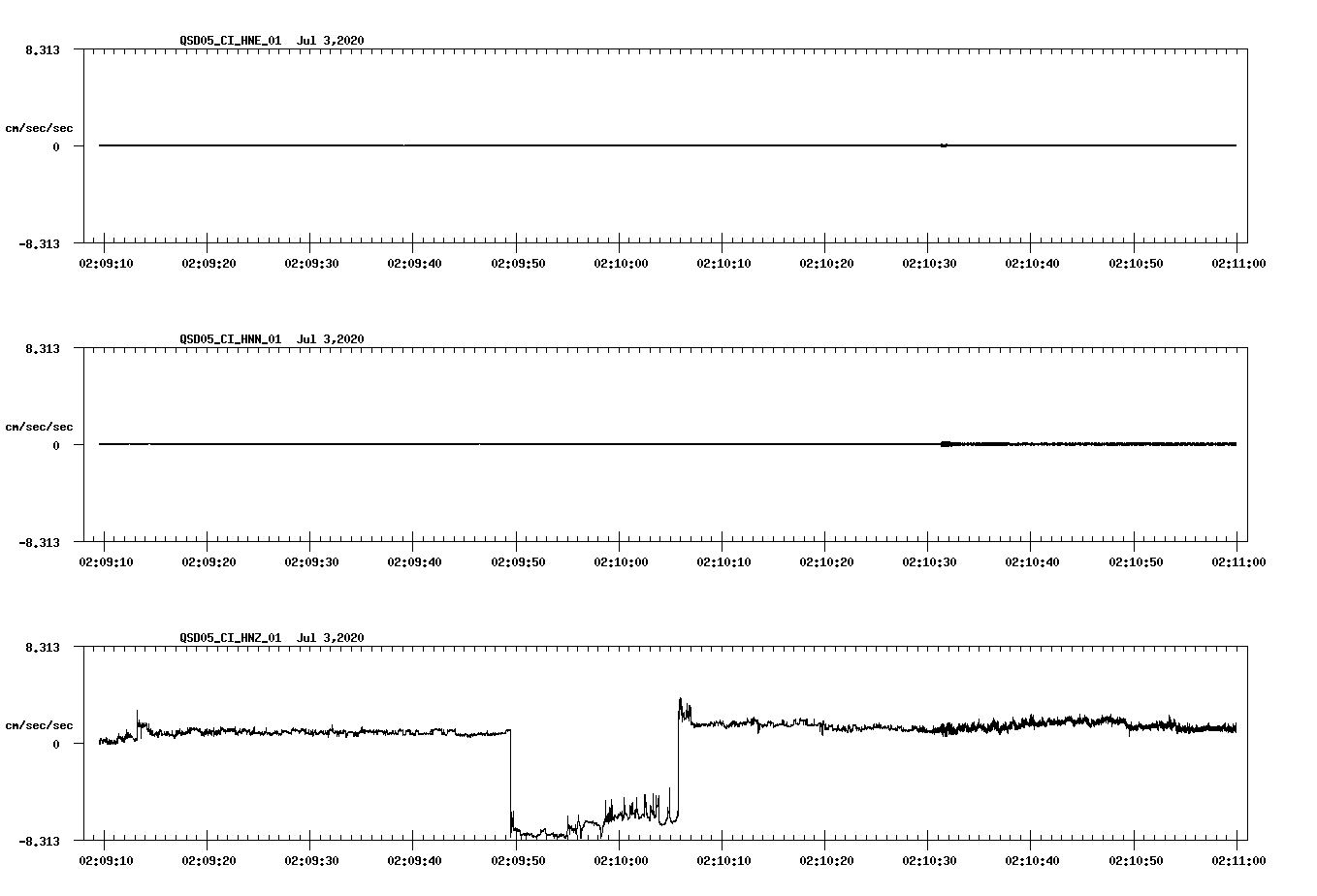Click 02:10:20 time label under HNN chart
Screen dimensions: 1317x896
[825, 561]
